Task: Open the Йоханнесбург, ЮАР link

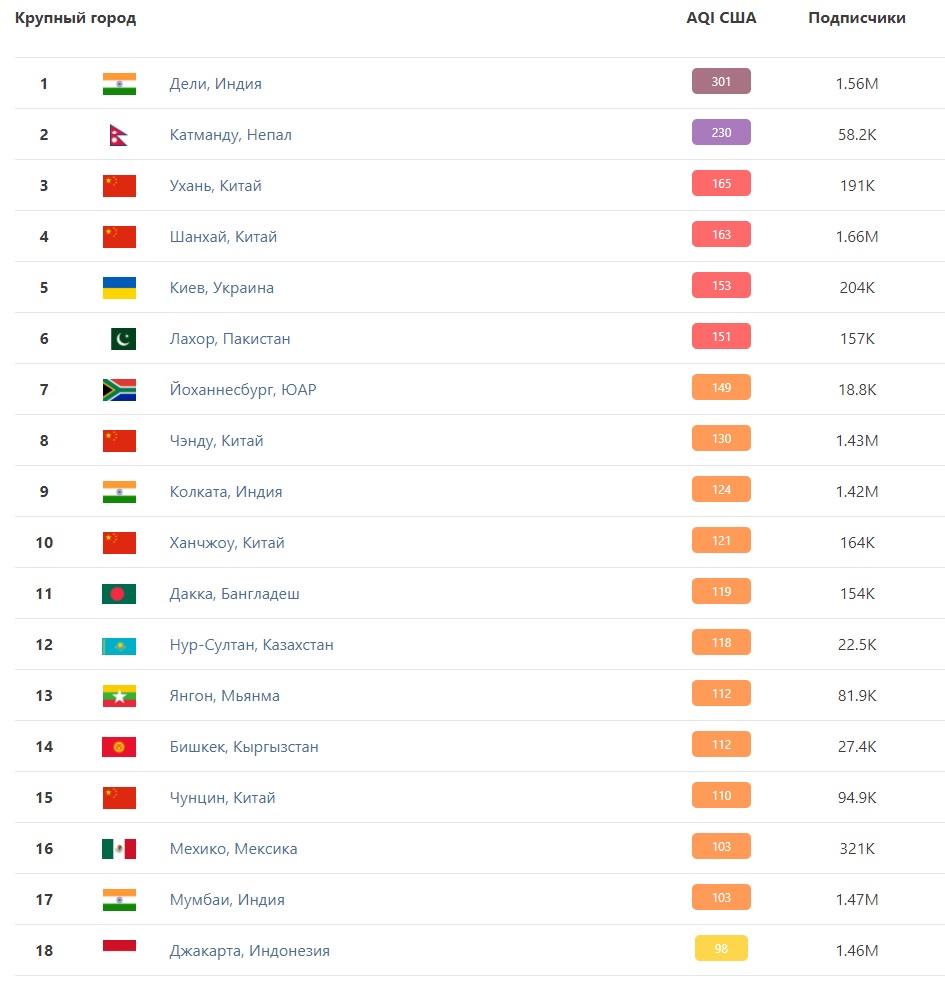Action: pos(243,390)
